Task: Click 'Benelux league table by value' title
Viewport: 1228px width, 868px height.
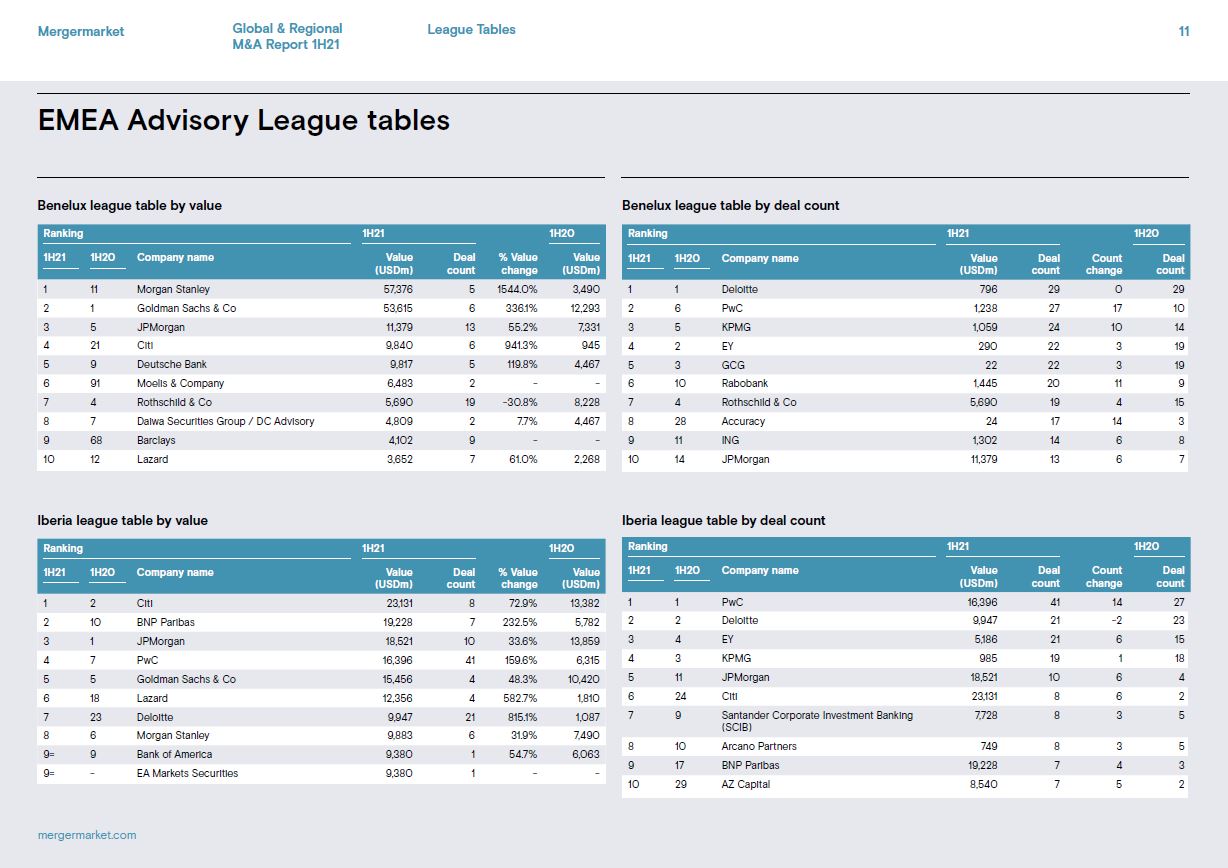Action: 129,205
